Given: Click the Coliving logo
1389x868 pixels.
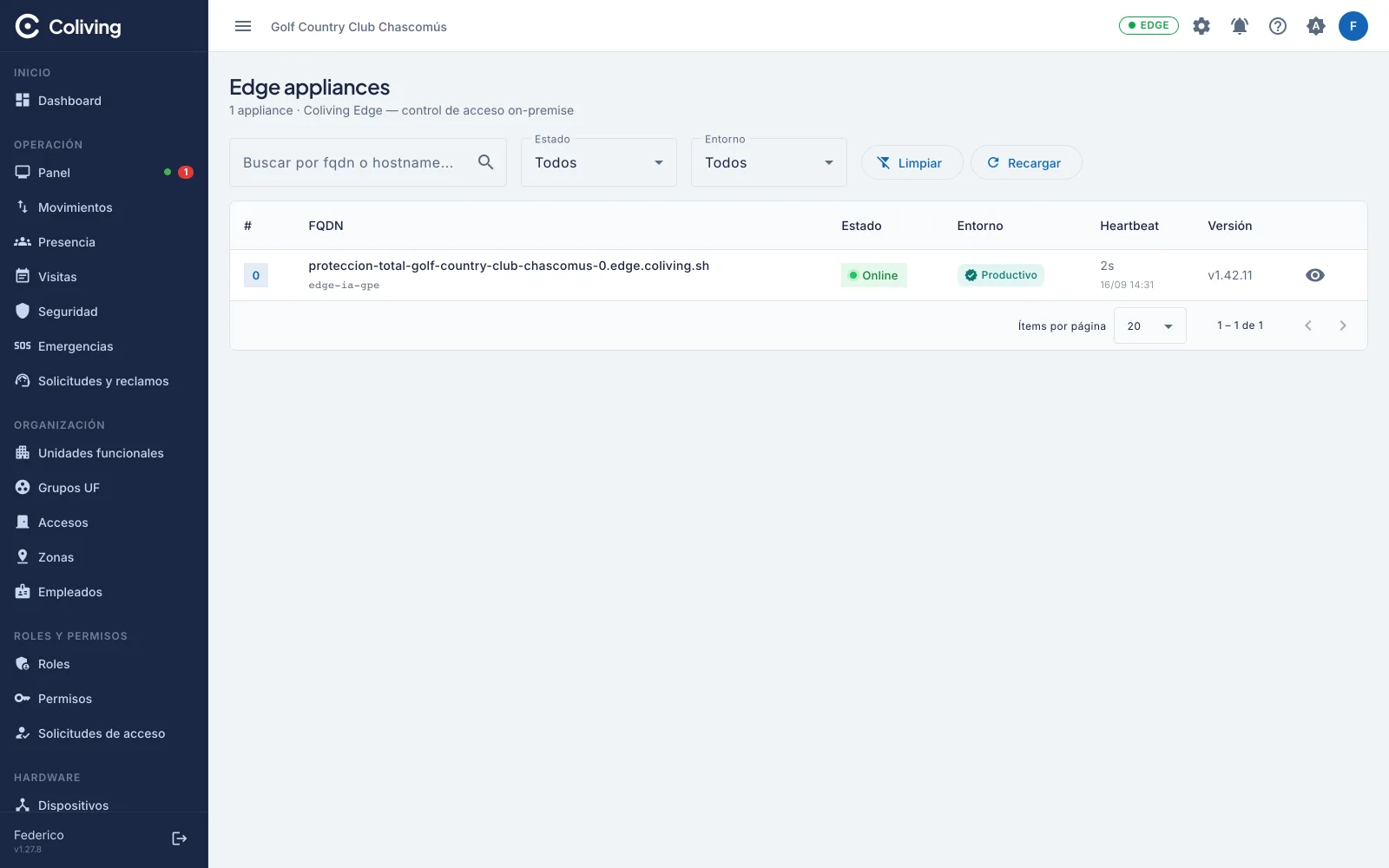Looking at the screenshot, I should (x=68, y=27).
